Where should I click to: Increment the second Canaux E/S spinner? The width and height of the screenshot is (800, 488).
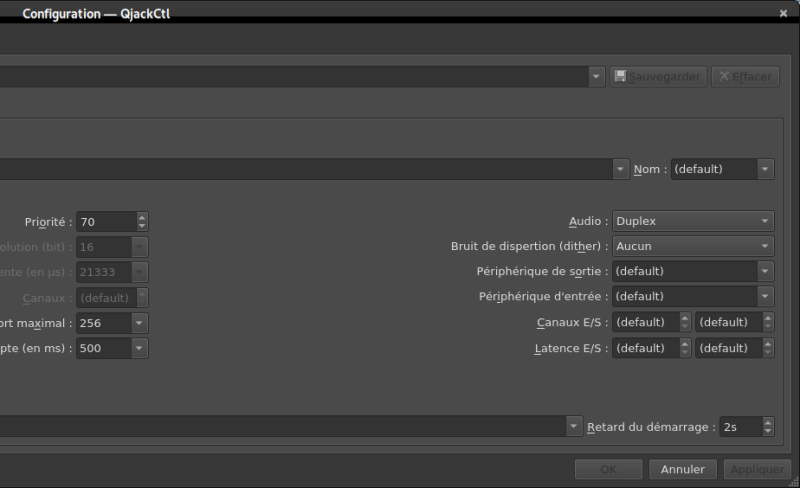768,318
